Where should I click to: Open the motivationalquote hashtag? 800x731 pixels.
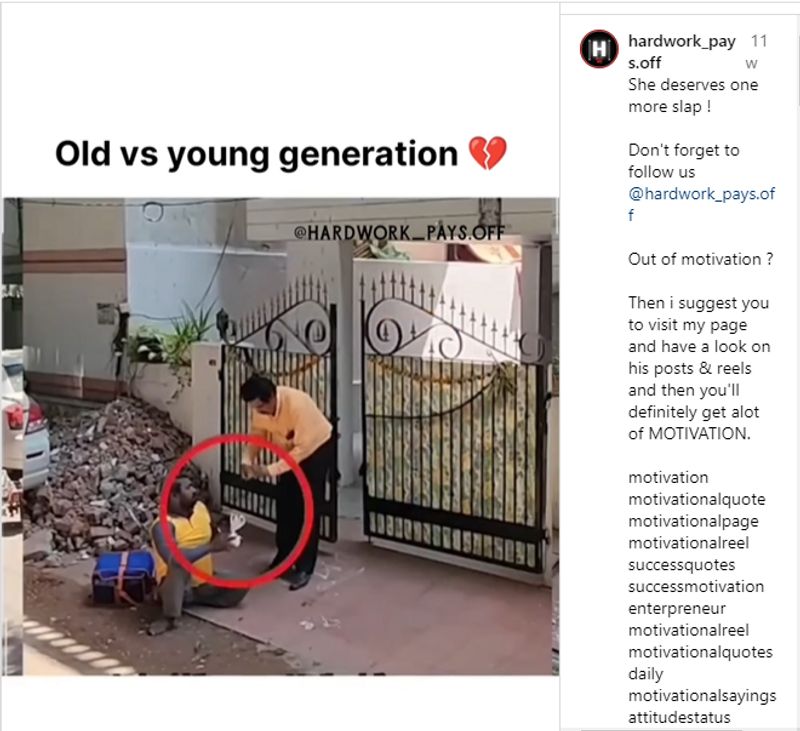click(696, 499)
